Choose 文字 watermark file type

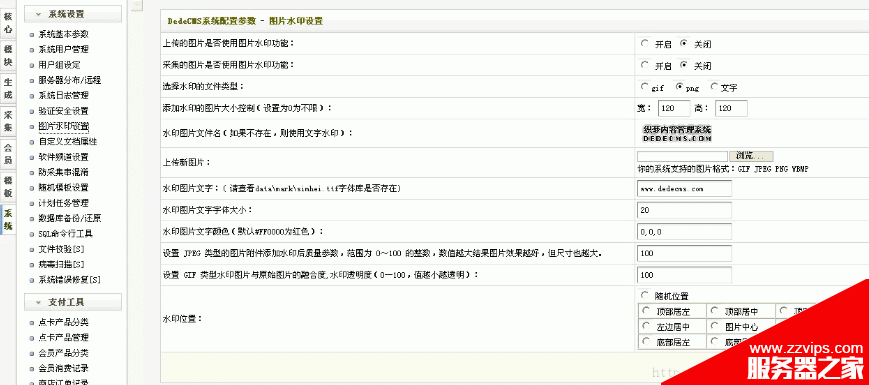click(714, 86)
